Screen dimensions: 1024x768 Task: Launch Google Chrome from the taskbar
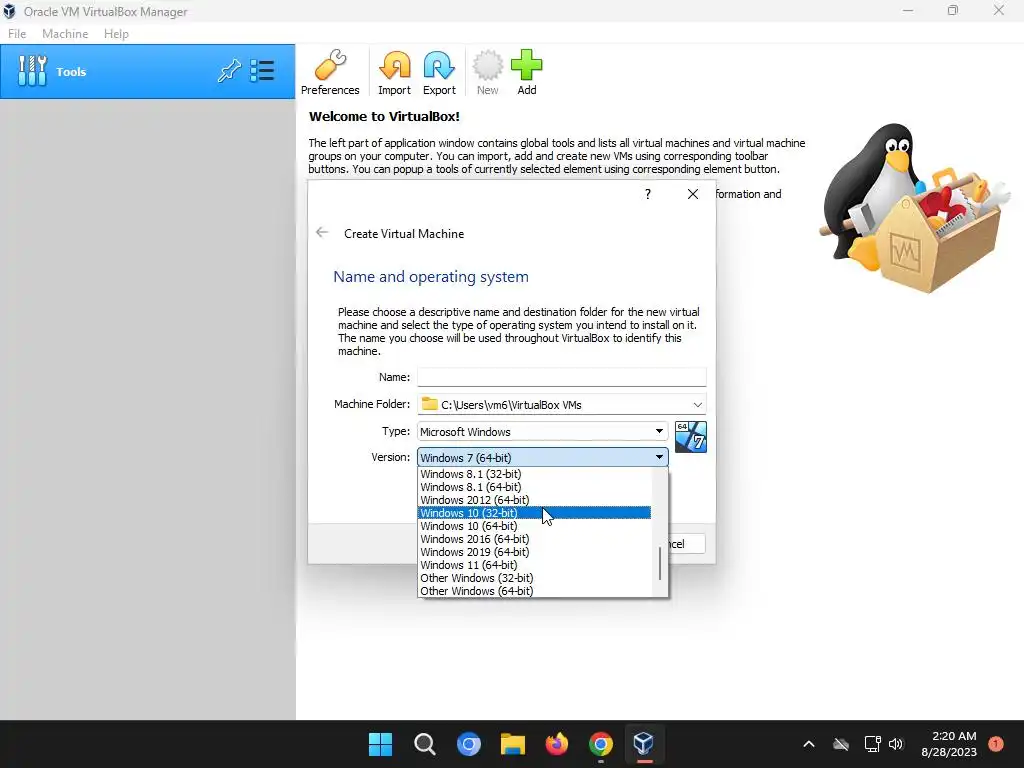601,744
